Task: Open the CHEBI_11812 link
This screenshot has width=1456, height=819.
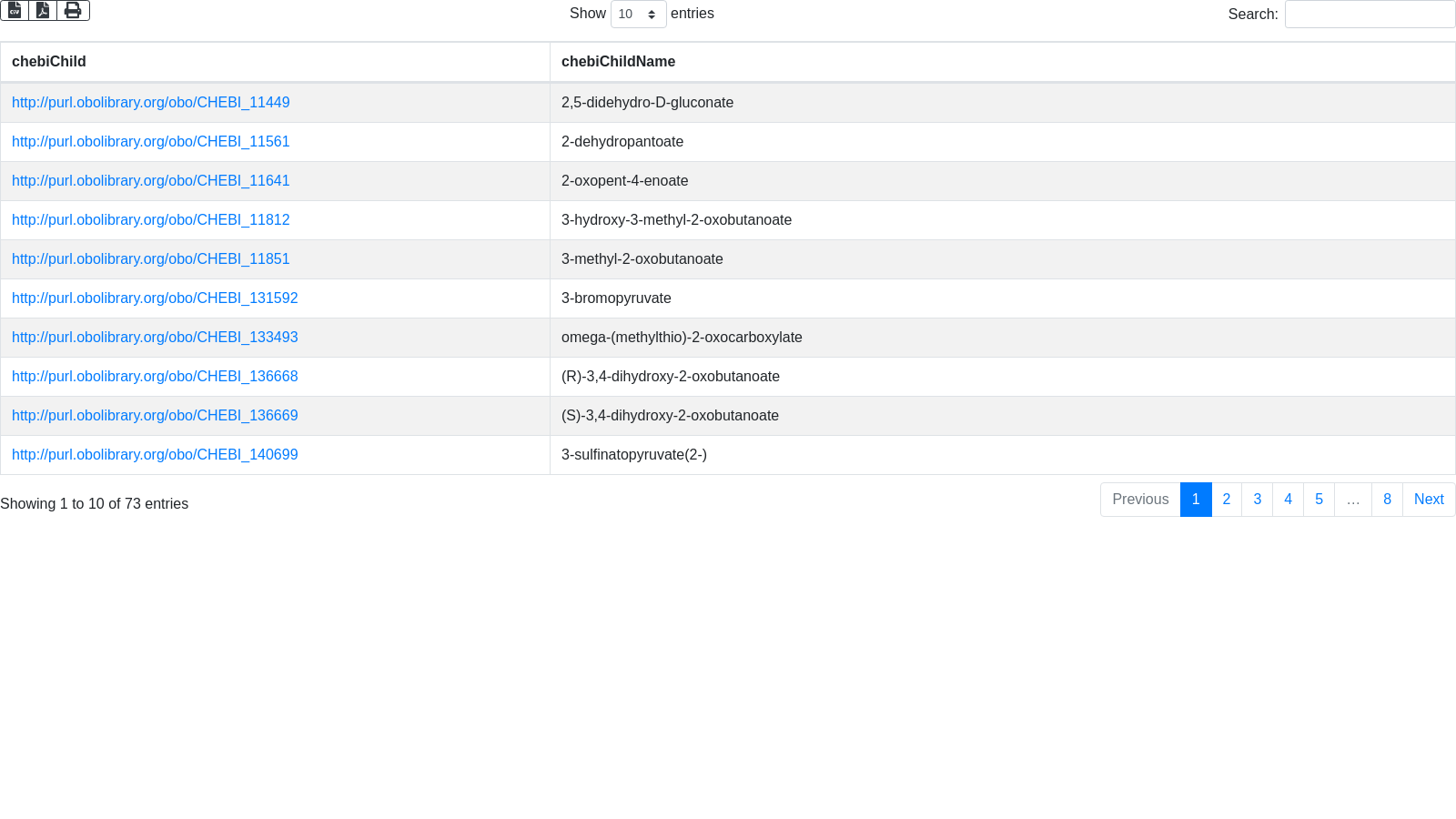Action: (151, 220)
